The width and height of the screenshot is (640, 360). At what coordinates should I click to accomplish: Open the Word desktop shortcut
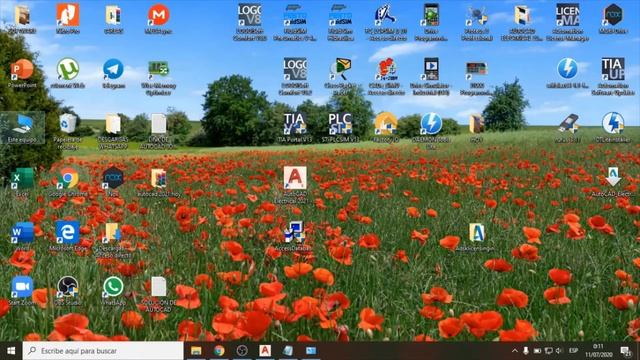pyautogui.click(x=22, y=233)
